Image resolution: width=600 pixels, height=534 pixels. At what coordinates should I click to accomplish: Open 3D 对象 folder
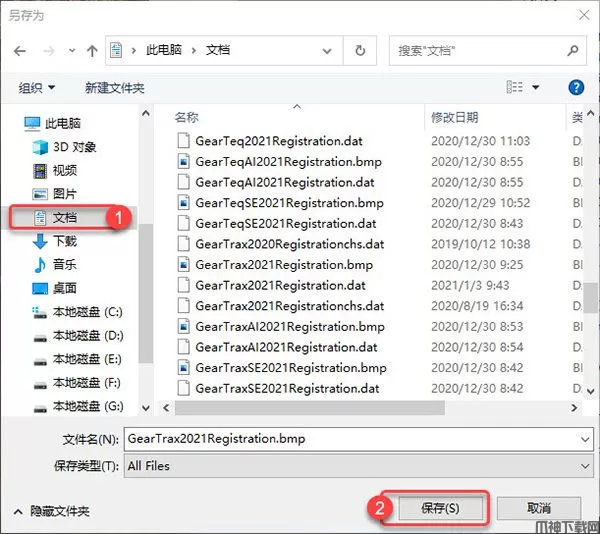point(64,147)
